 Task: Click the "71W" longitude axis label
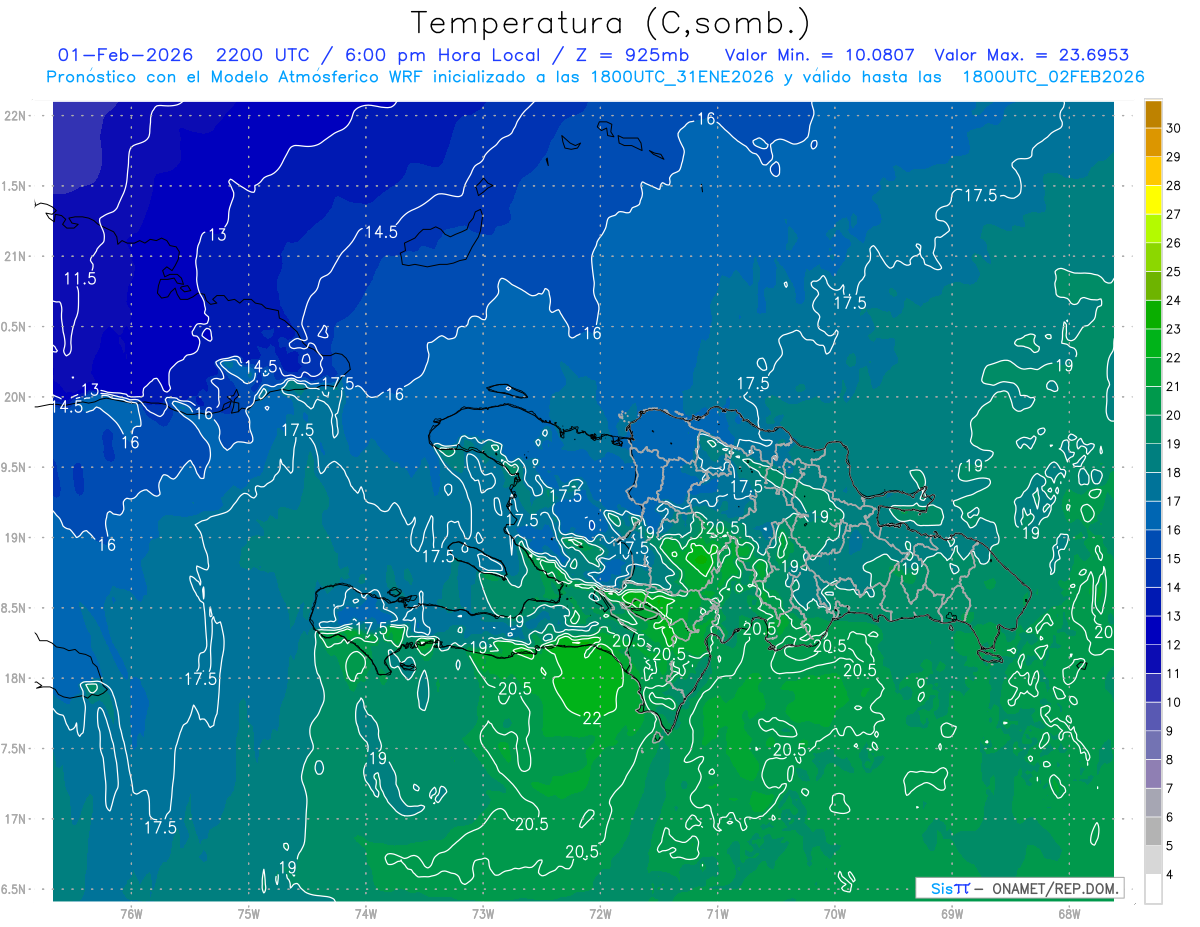click(x=717, y=914)
